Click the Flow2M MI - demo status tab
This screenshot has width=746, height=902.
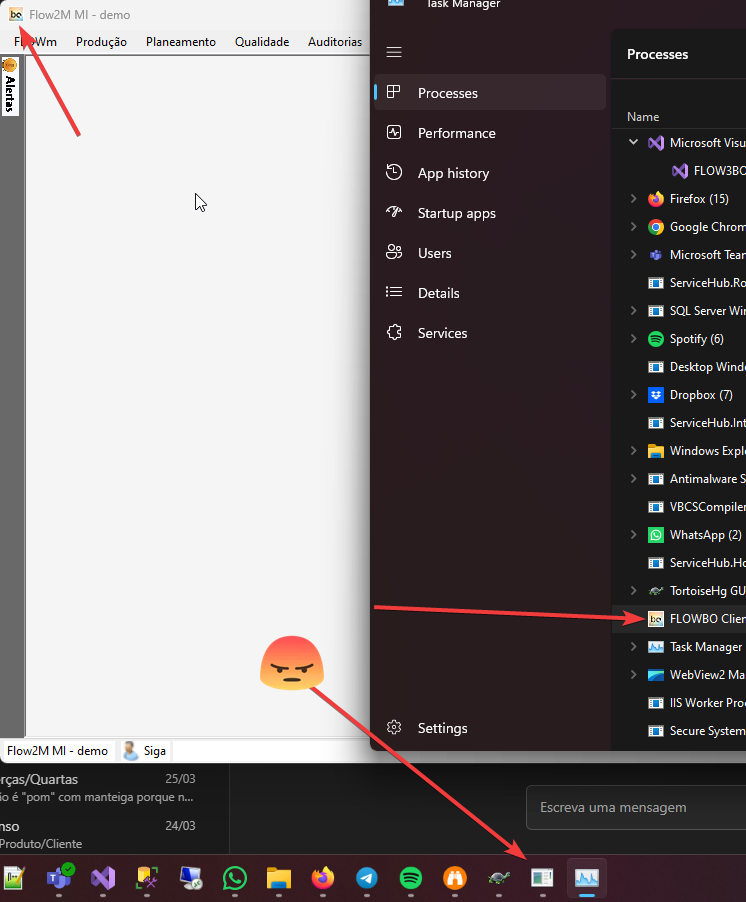tap(58, 751)
